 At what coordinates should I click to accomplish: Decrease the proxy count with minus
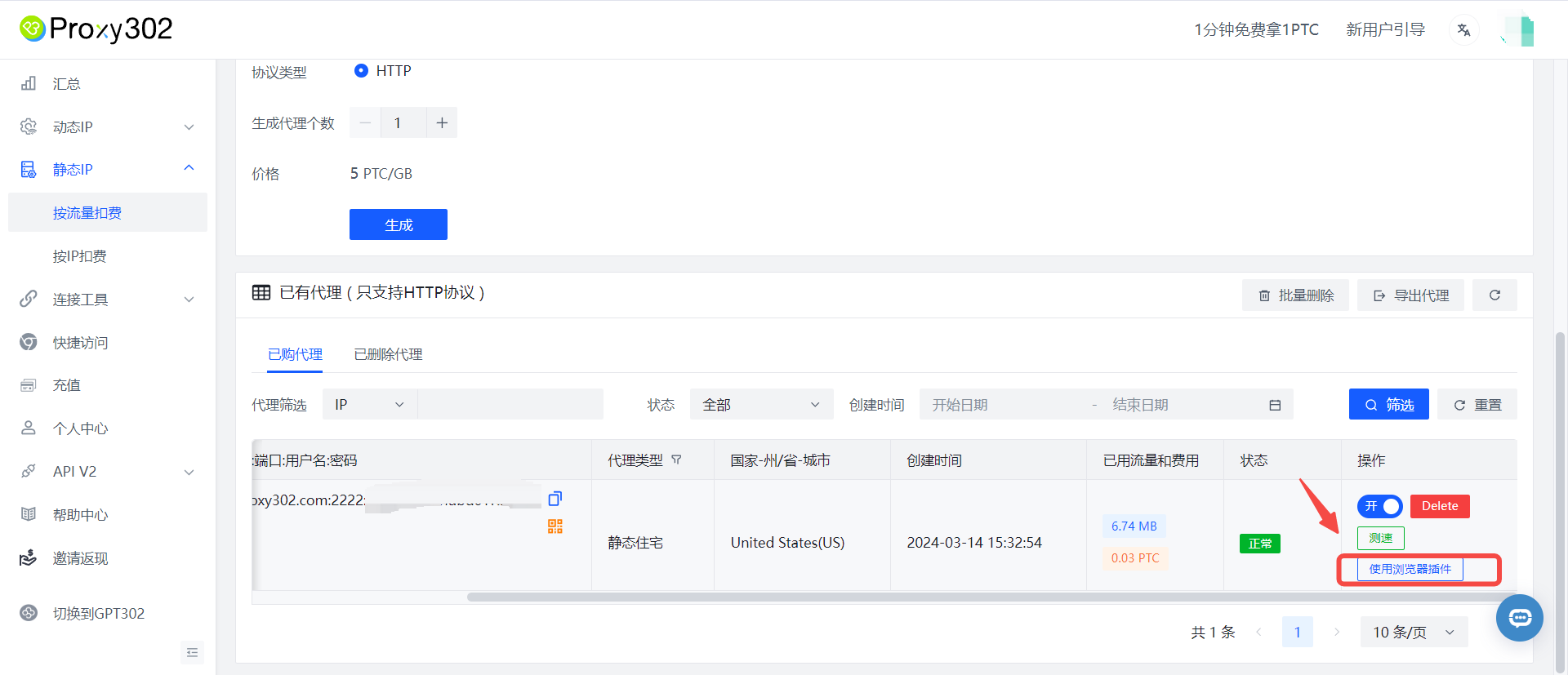[x=365, y=122]
